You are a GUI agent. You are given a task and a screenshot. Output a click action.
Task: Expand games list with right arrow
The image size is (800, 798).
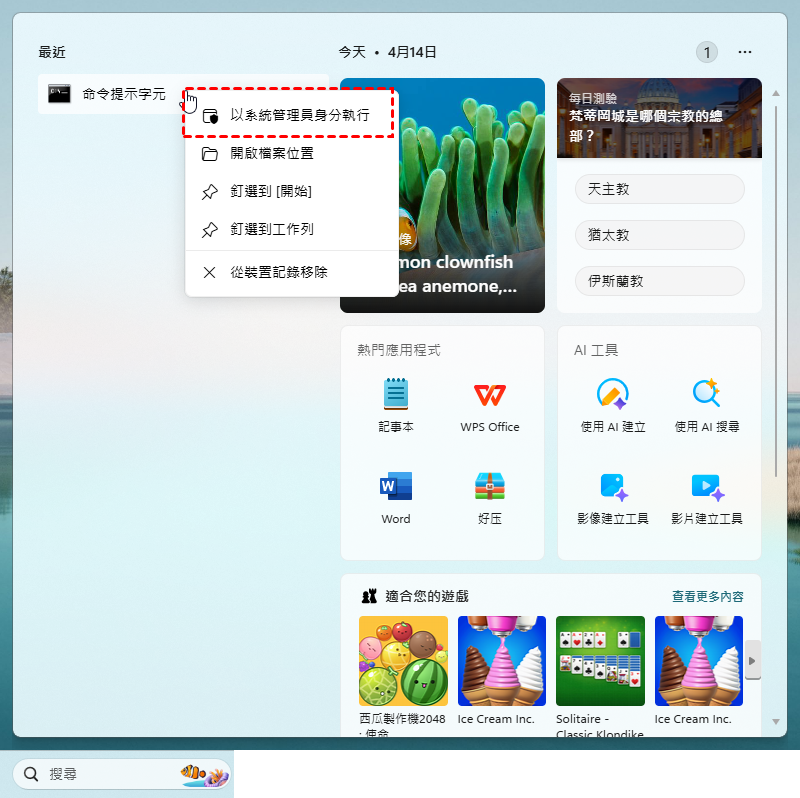753,661
